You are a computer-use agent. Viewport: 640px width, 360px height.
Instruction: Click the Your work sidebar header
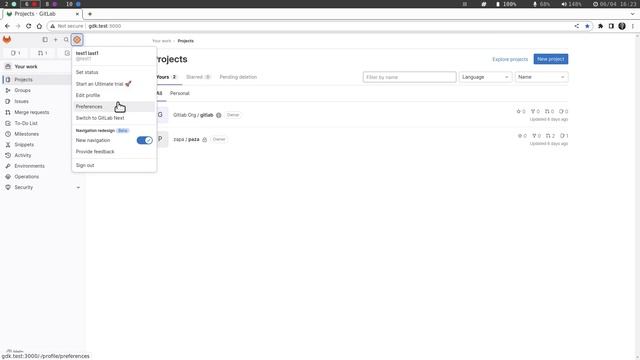(26, 67)
